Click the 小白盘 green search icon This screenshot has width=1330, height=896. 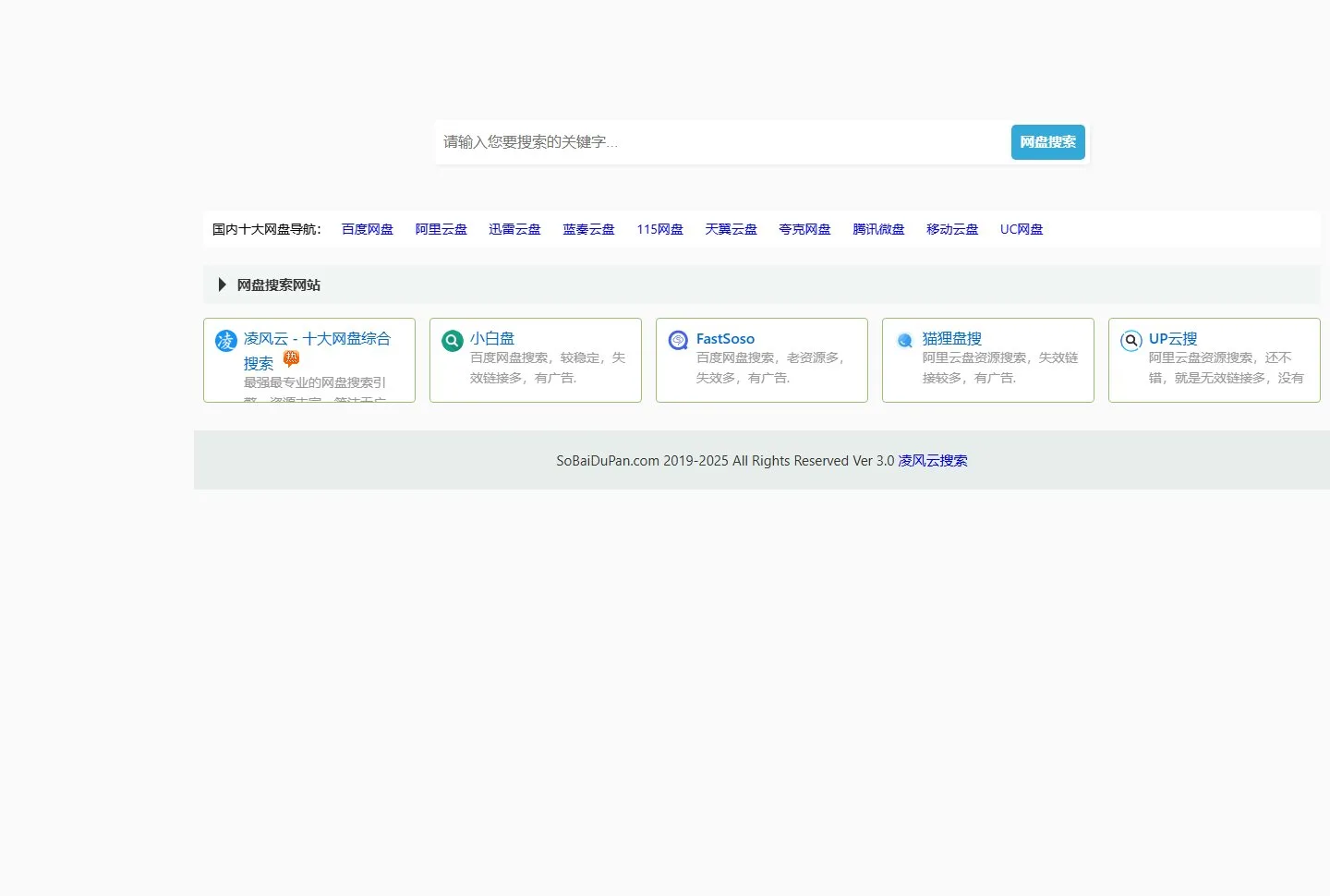453,341
